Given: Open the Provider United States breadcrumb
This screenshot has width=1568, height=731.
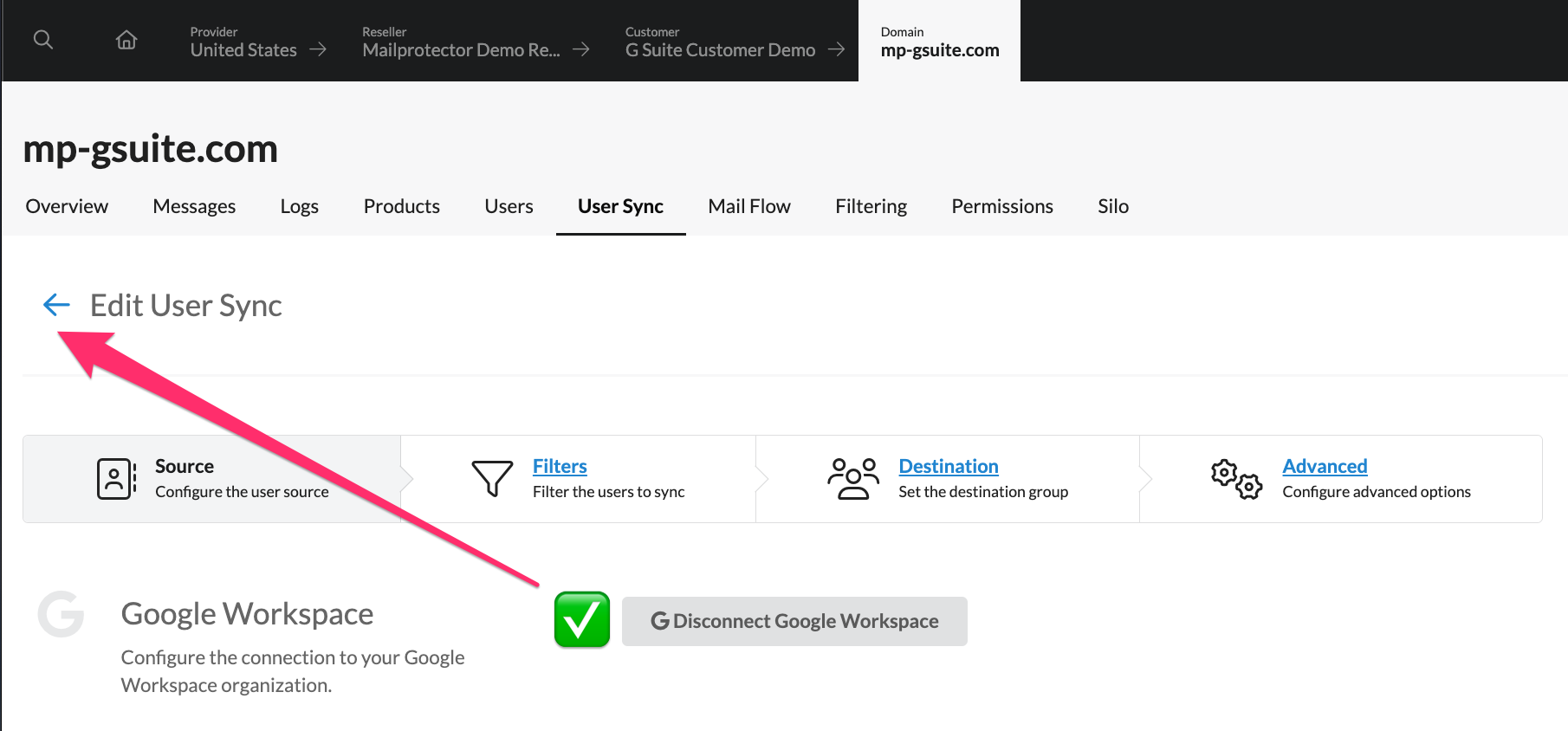Looking at the screenshot, I should click(257, 42).
